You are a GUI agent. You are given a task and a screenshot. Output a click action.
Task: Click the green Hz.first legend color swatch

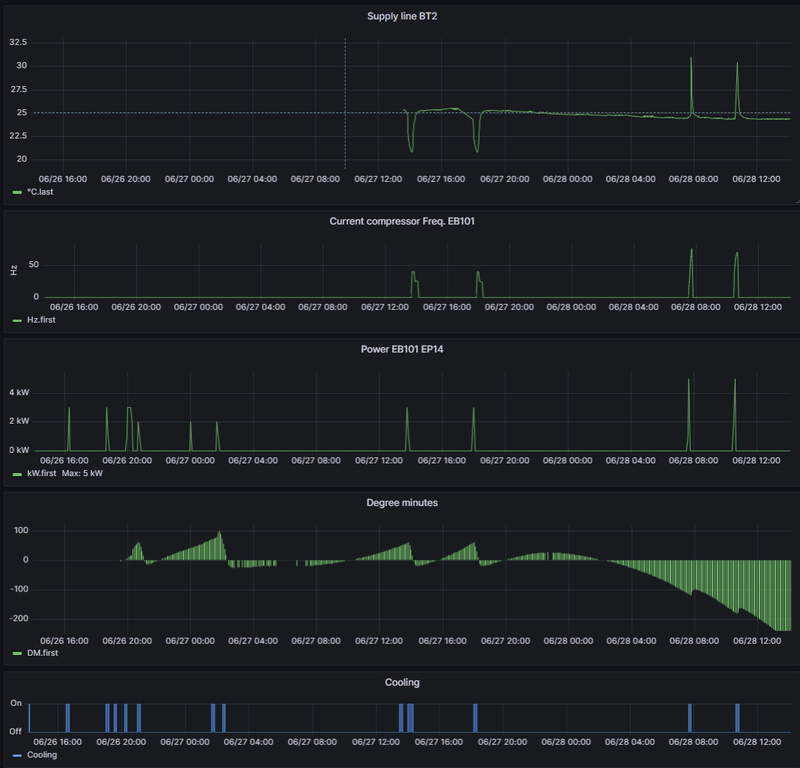point(17,320)
